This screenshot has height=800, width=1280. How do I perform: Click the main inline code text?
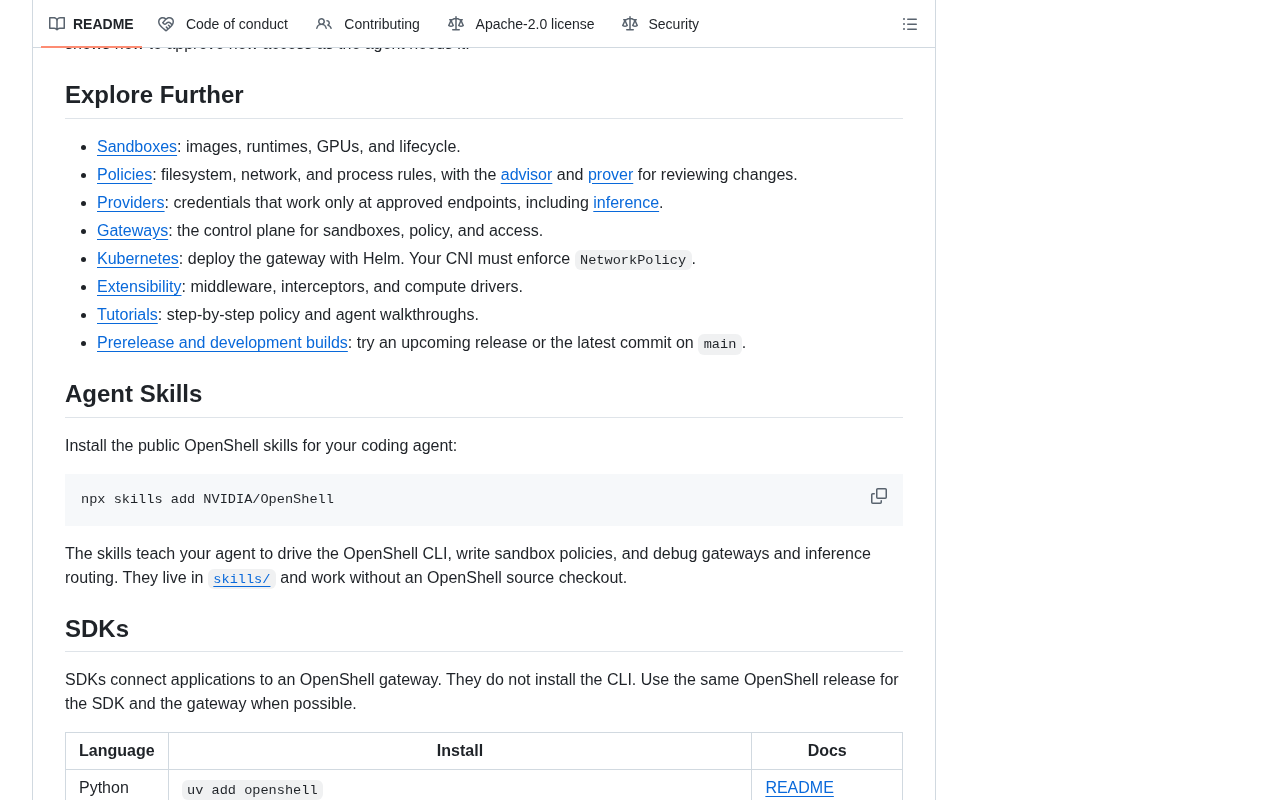pos(720,344)
